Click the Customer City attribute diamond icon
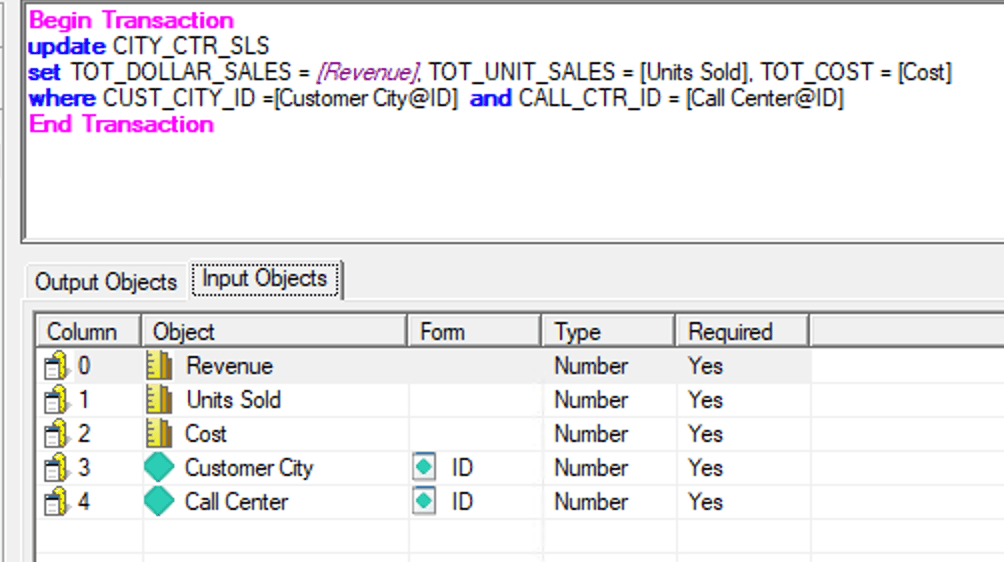The height and width of the screenshot is (562, 1004). 159,467
